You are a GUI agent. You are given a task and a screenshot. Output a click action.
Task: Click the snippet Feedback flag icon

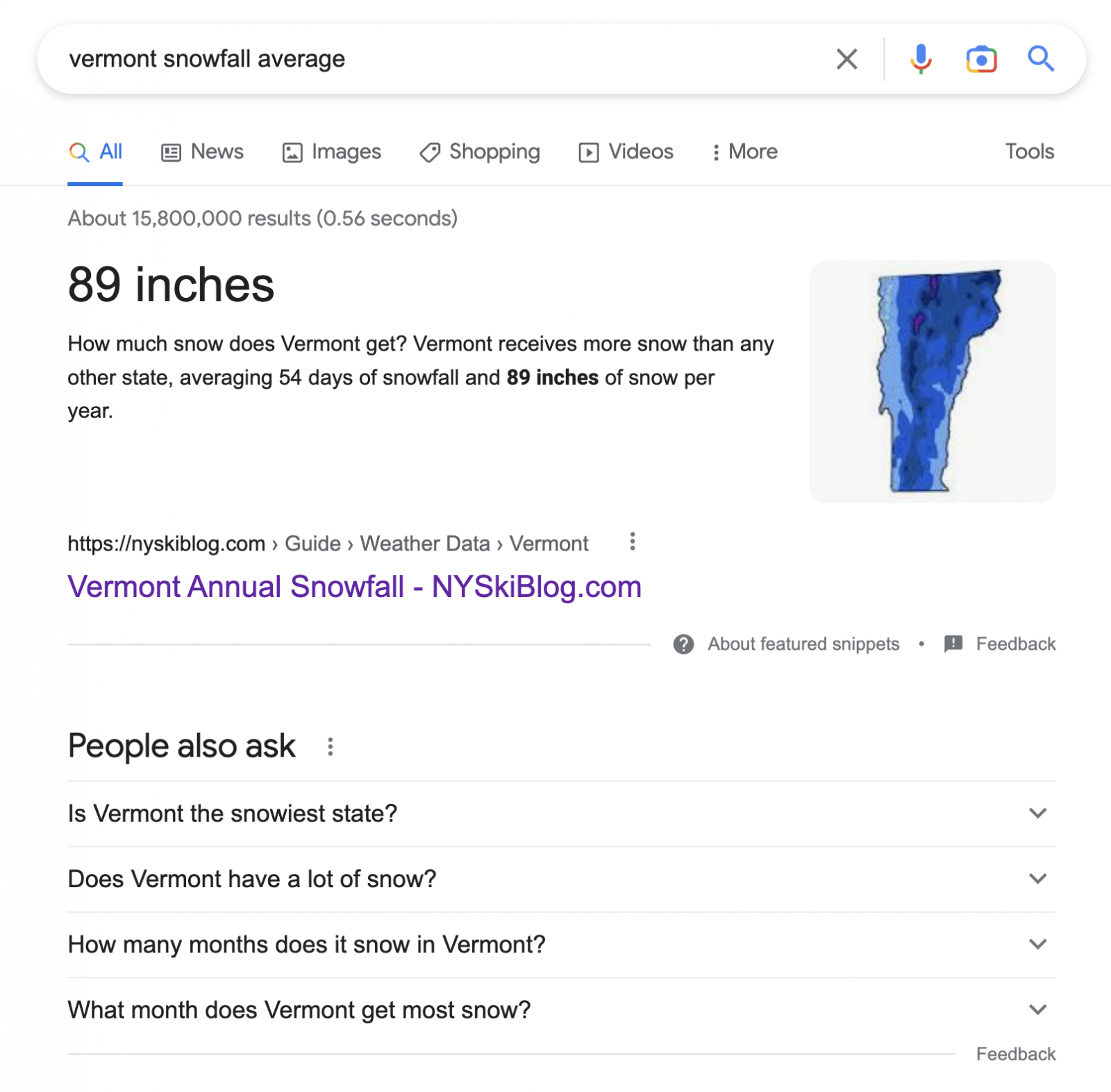pos(953,644)
